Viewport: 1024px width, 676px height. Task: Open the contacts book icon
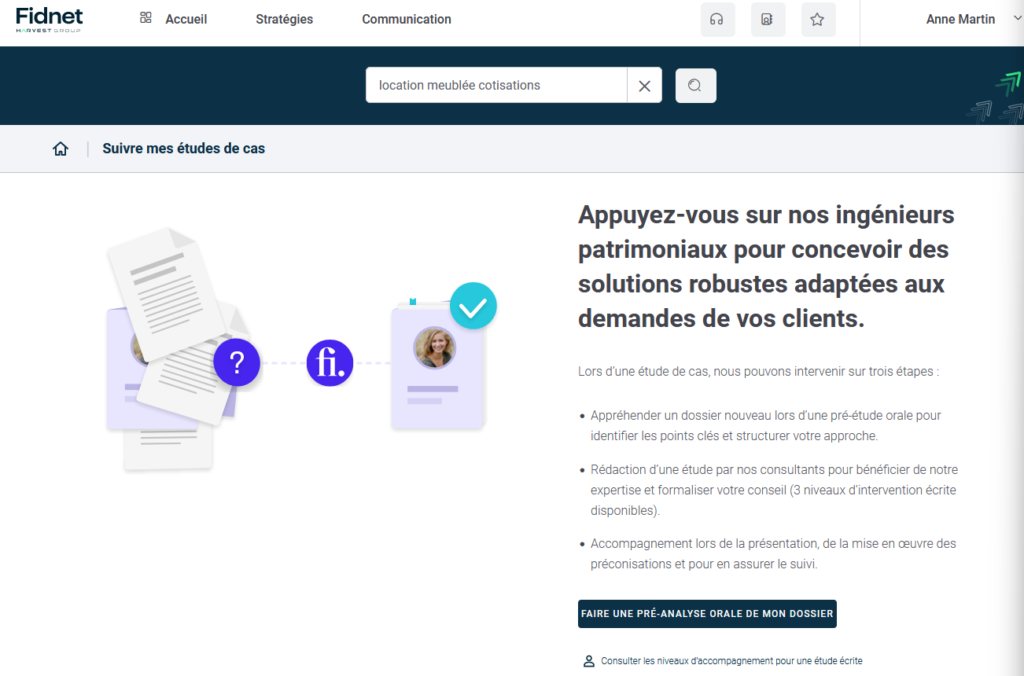(x=767, y=20)
